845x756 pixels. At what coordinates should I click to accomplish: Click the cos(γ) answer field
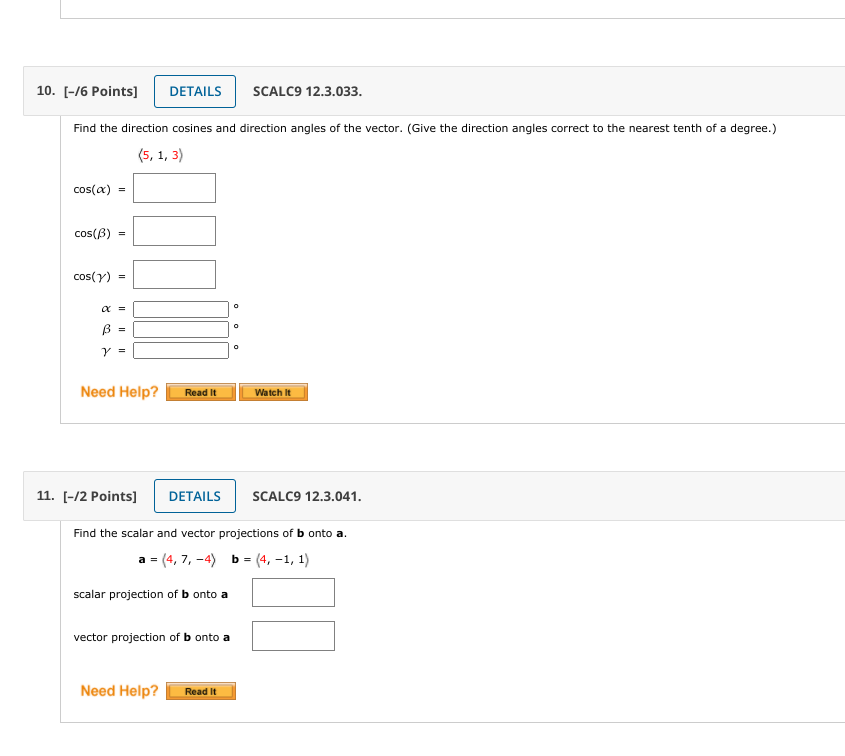pyautogui.click(x=174, y=273)
